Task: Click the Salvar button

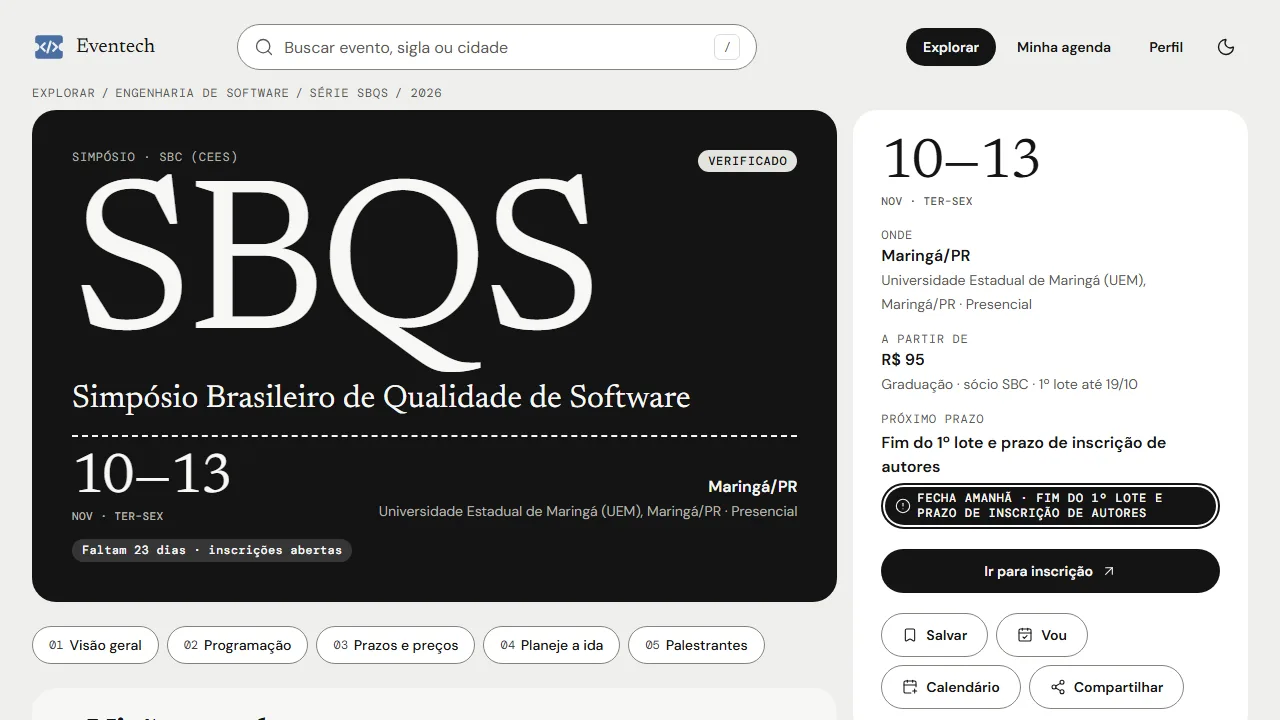Action: tap(934, 635)
